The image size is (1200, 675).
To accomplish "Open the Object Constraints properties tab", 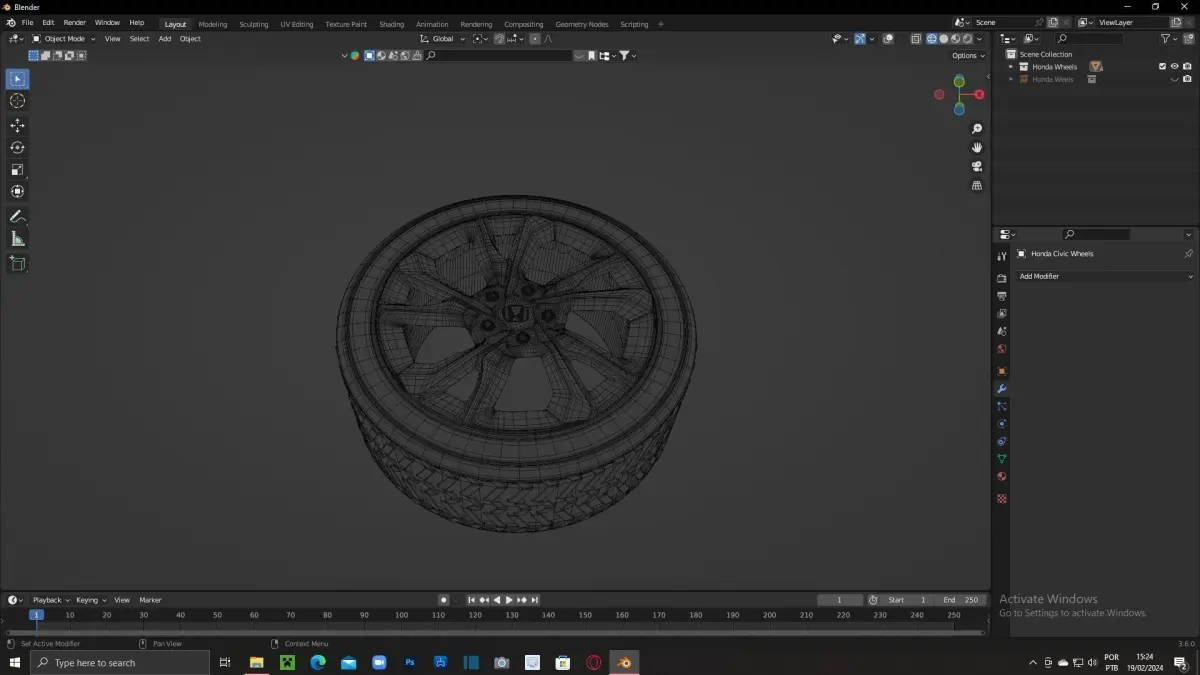I will [x=1001, y=441].
